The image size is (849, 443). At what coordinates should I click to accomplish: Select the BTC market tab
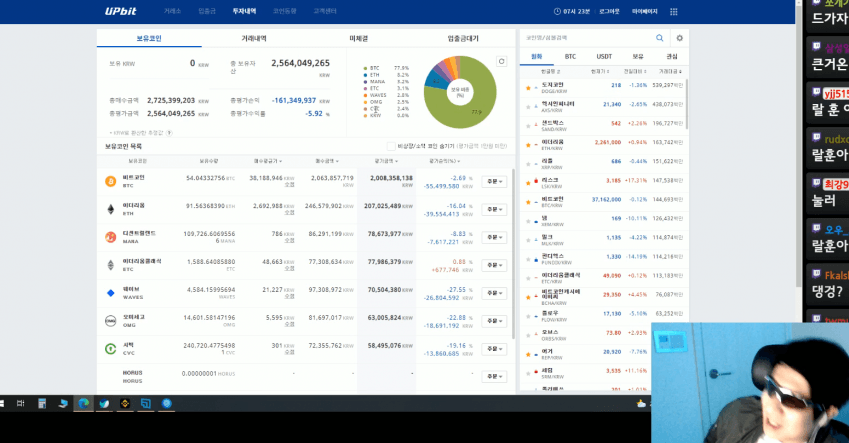(570, 56)
